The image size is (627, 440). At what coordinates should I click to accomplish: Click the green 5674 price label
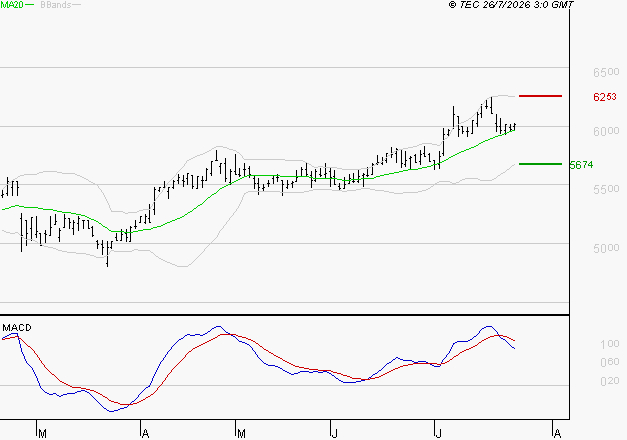pyautogui.click(x=582, y=165)
